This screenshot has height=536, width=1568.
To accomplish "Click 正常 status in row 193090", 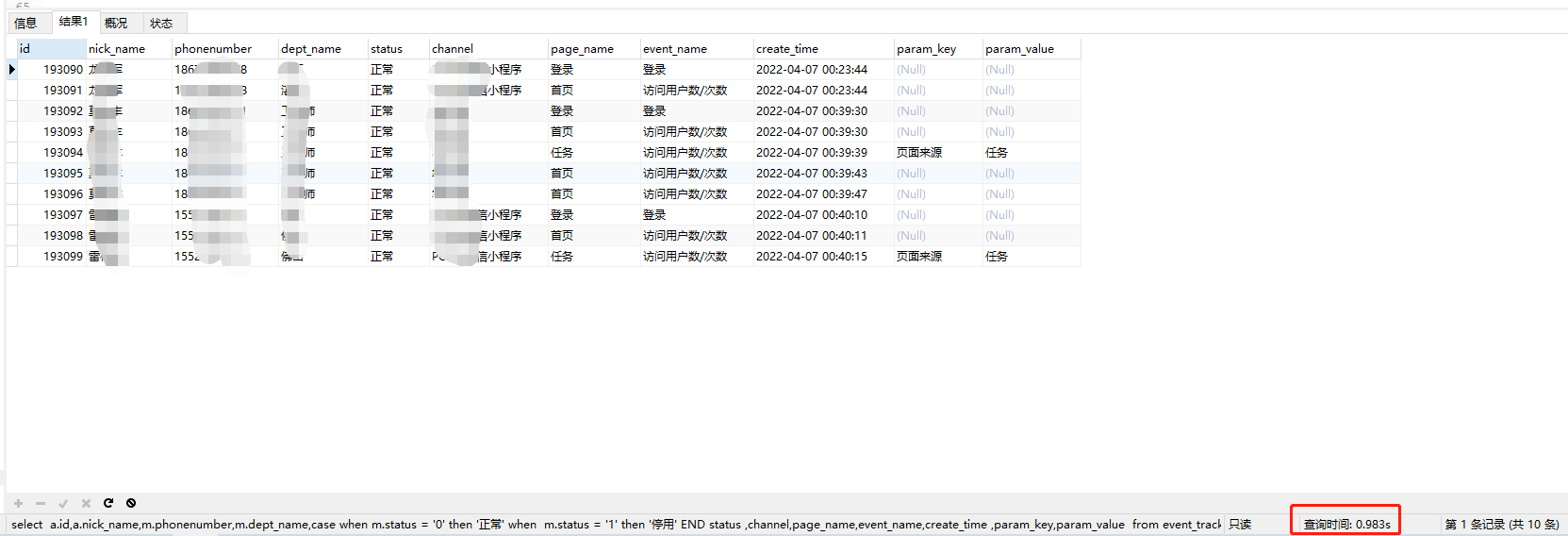I will 398,69.
